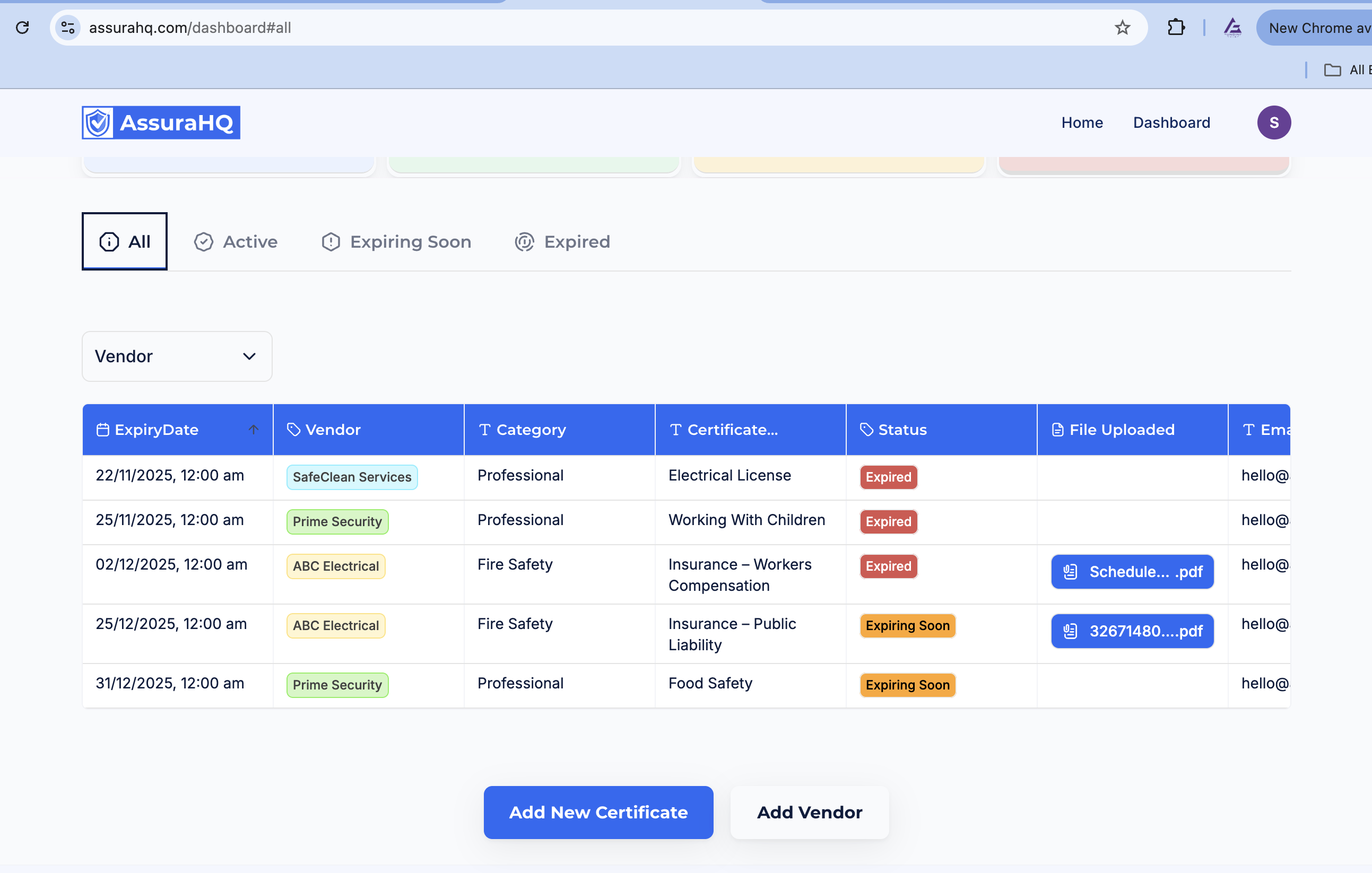
Task: Click Add New Certificate
Action: click(598, 812)
